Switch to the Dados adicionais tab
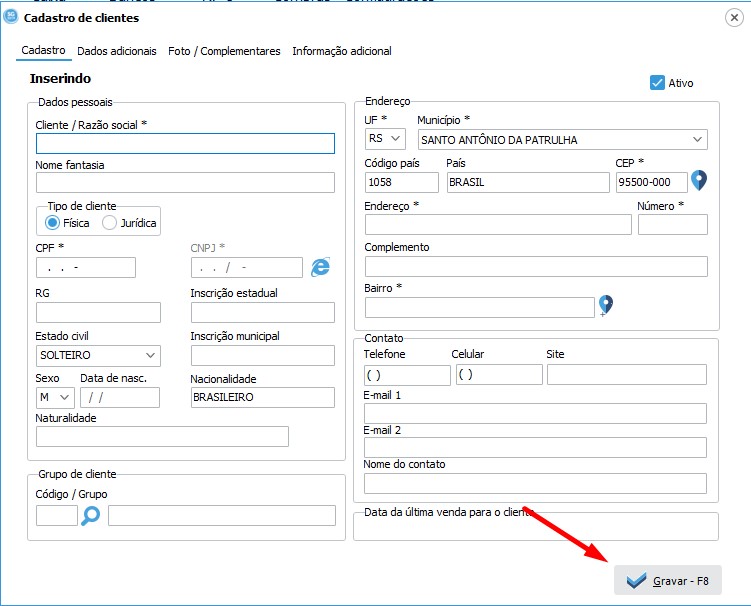 click(117, 51)
